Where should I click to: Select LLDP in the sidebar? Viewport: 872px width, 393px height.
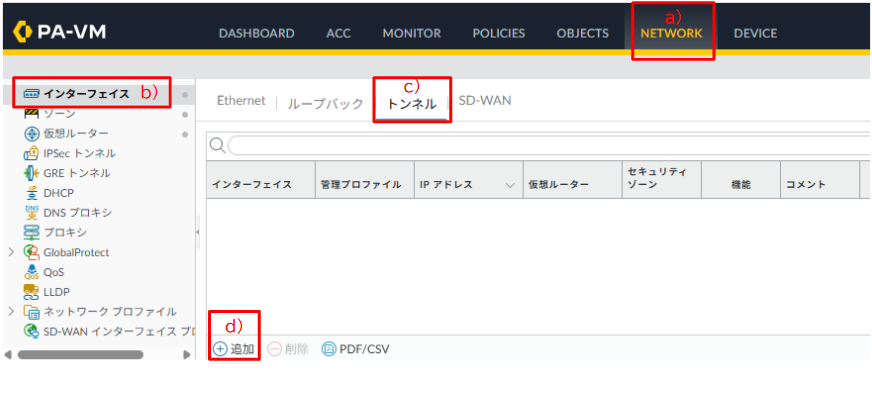coord(57,292)
